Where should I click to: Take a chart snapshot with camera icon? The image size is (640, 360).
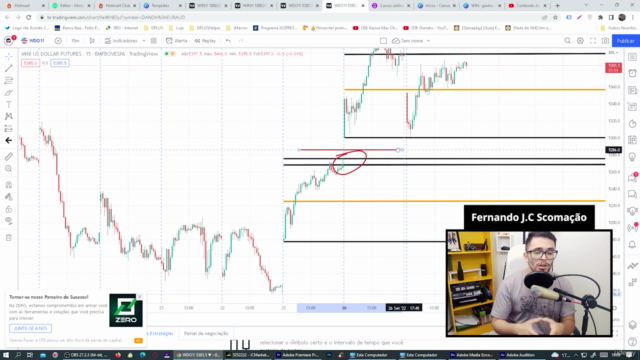[605, 41]
